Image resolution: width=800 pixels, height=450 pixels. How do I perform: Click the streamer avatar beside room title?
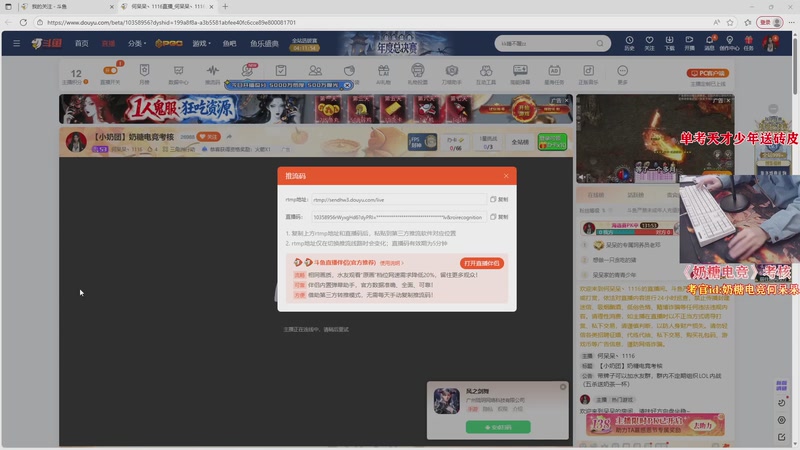pos(76,142)
